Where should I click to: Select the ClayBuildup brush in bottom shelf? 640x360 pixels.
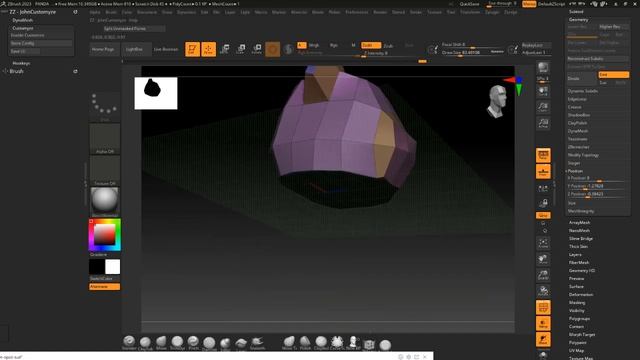tap(145, 343)
